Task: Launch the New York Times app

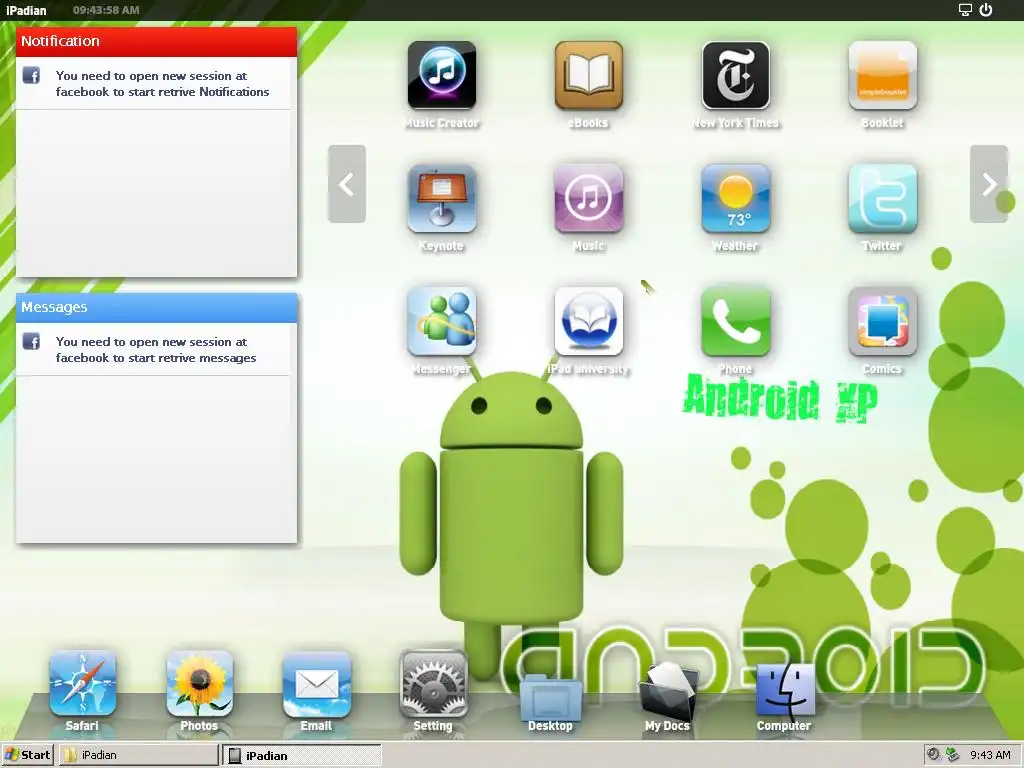Action: pos(735,75)
